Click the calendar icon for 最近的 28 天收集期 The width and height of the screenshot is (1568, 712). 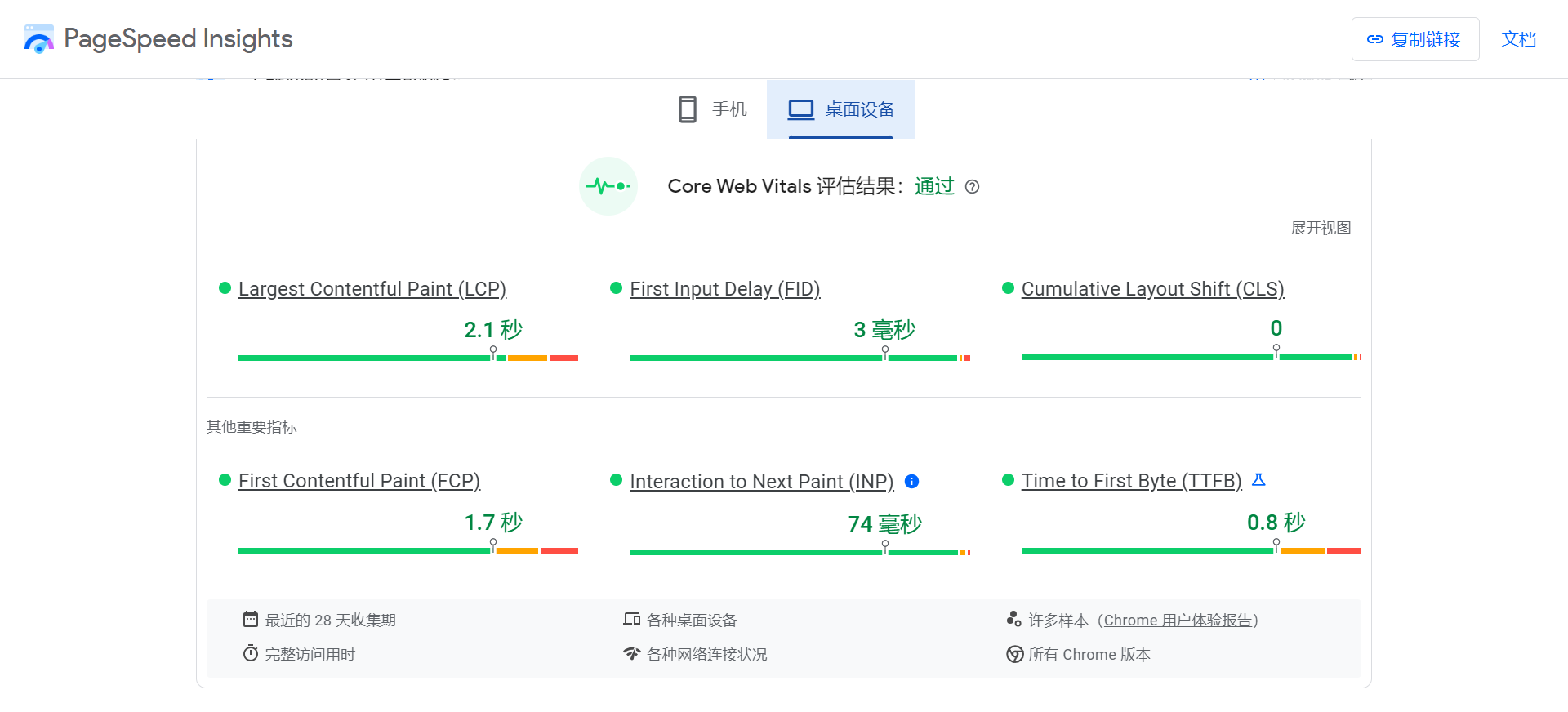[251, 620]
